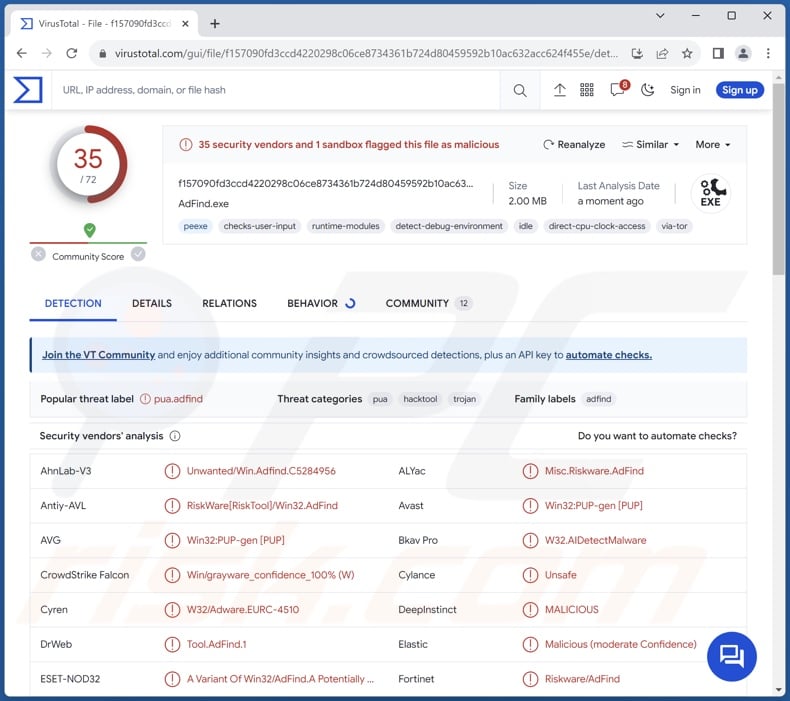Open the Chrome three-dot menu
This screenshot has height=701, width=790.
pos(768,53)
